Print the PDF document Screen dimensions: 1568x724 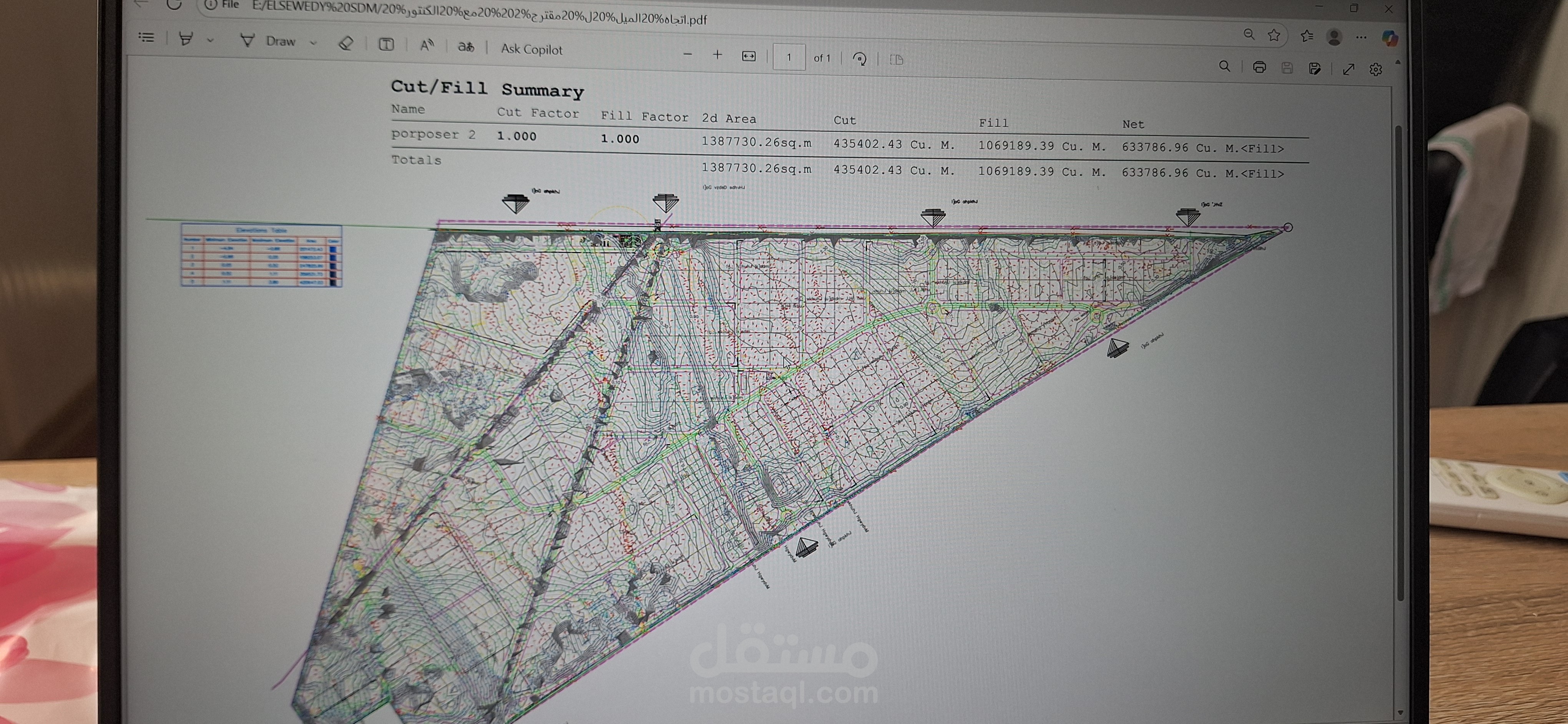click(x=1259, y=67)
